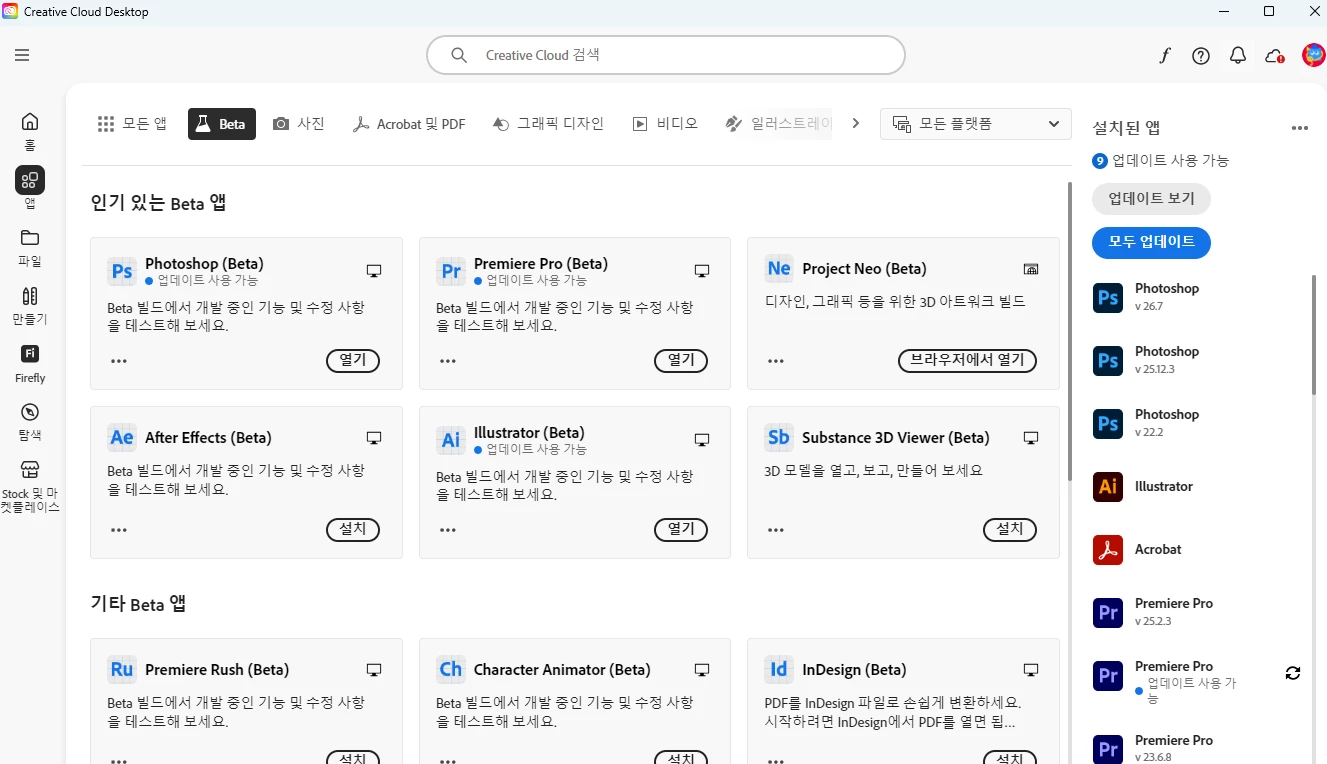Click the Premiere Rush (Beta) icon
Screen dimensions: 1327x764
(x=122, y=669)
